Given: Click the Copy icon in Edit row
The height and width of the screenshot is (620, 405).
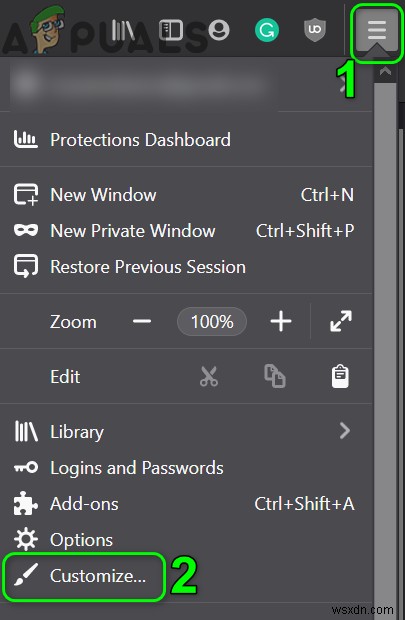Looking at the screenshot, I should (275, 376).
